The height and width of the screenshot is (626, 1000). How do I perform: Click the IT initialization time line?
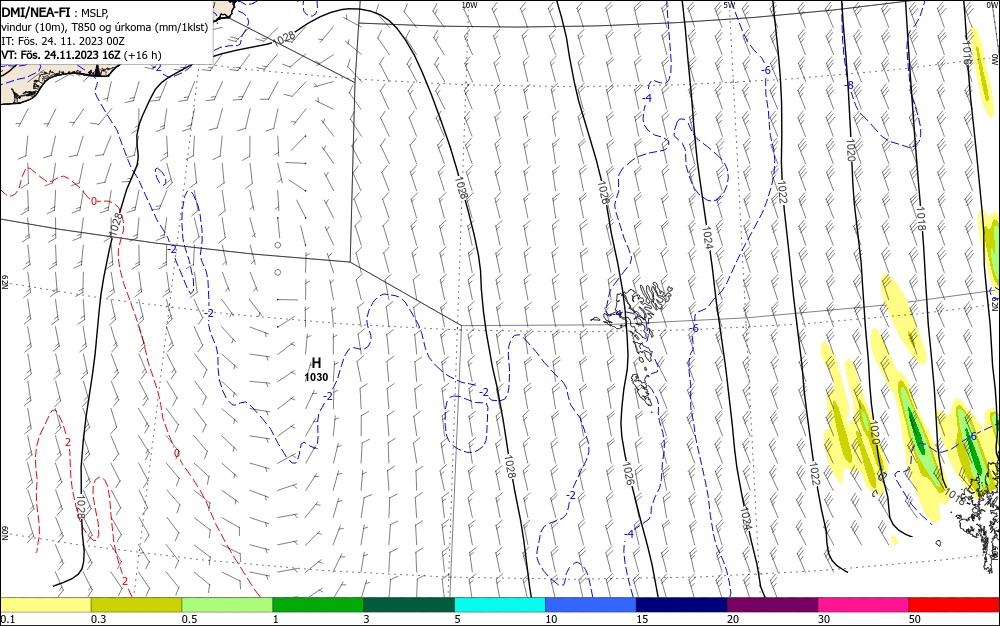pos(62,41)
